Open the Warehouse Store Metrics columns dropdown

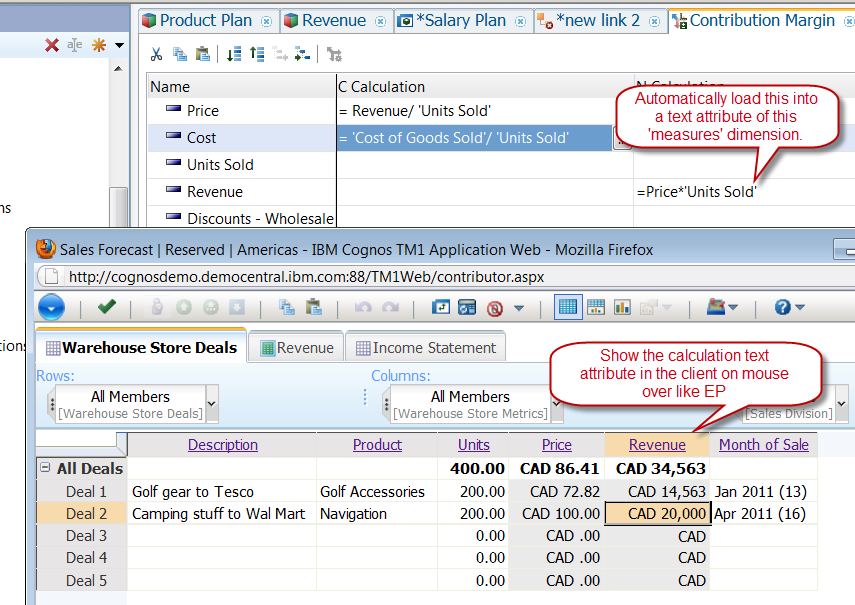(x=557, y=404)
